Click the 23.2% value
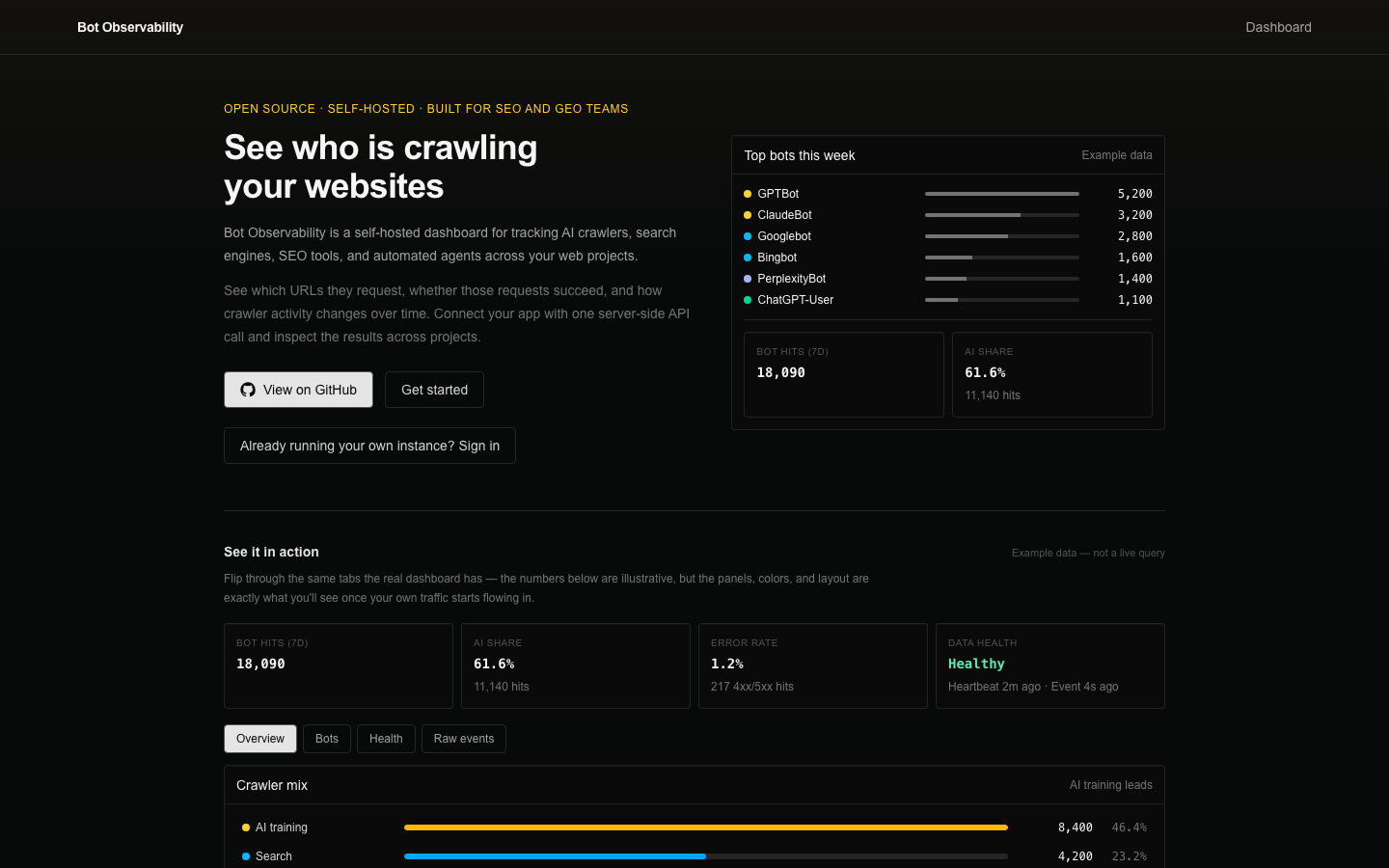 coord(1130,856)
